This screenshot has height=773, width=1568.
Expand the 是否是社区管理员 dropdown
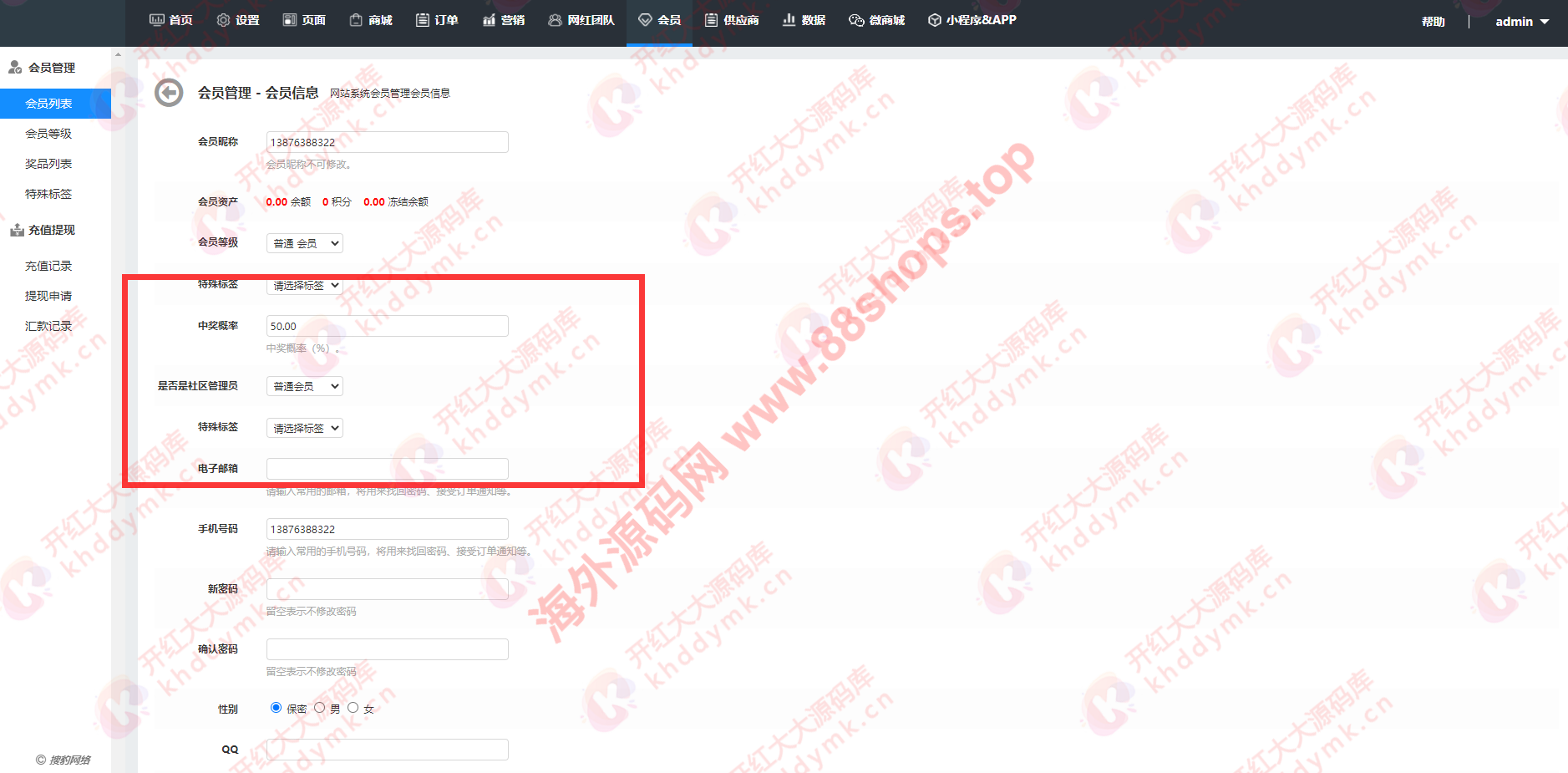point(305,386)
